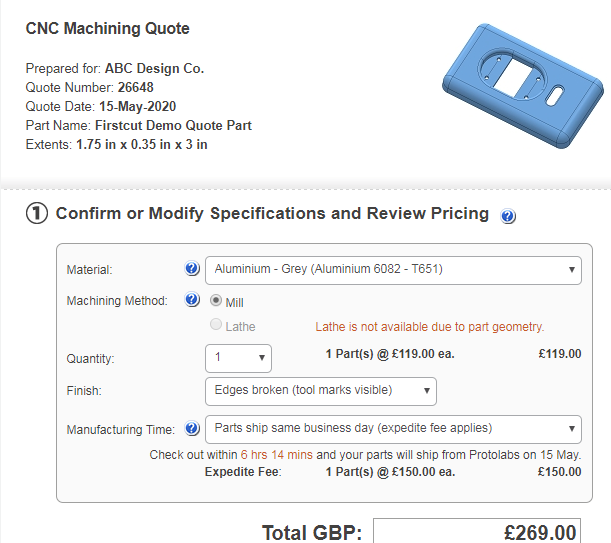The width and height of the screenshot is (611, 543).
Task: Click the Confirm or Modify Specifications heading
Action: [272, 214]
